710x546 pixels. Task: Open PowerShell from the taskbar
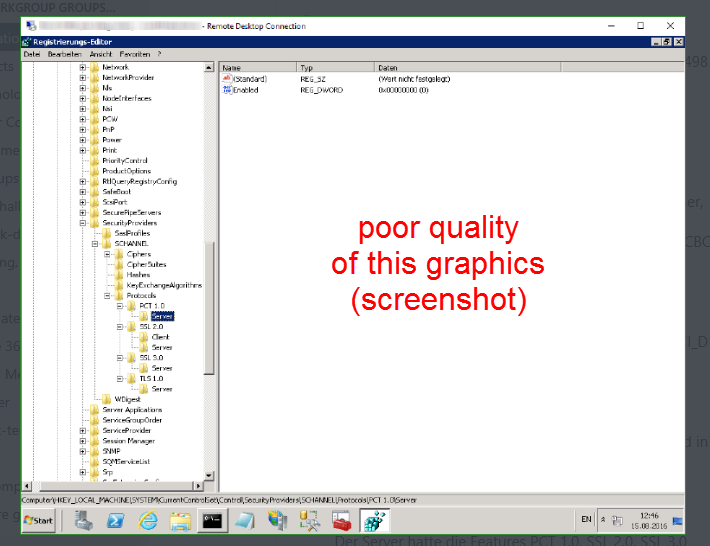116,520
